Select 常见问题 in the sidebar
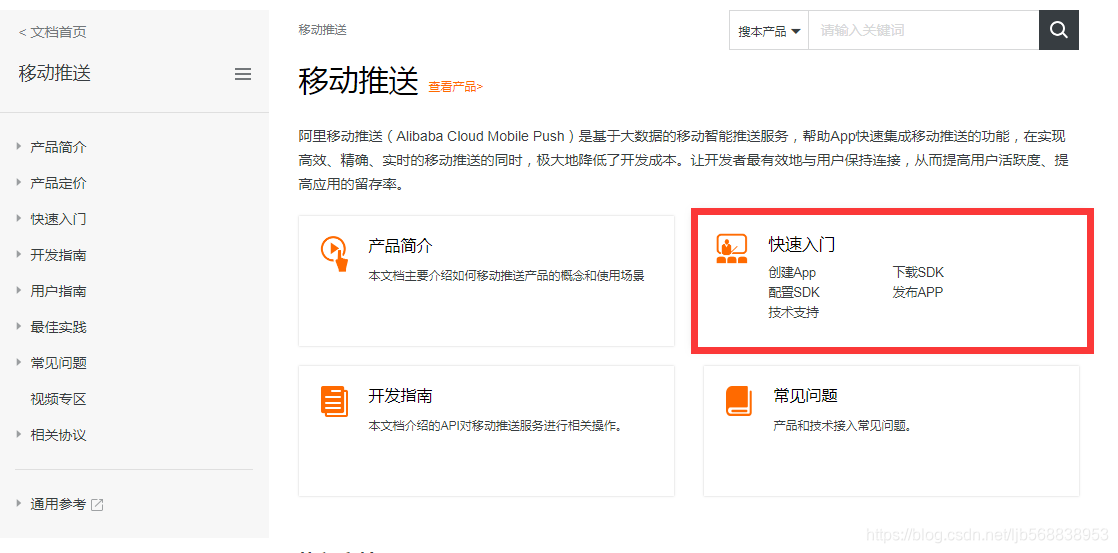Screen dimensions: 1118x553 pos(58,363)
